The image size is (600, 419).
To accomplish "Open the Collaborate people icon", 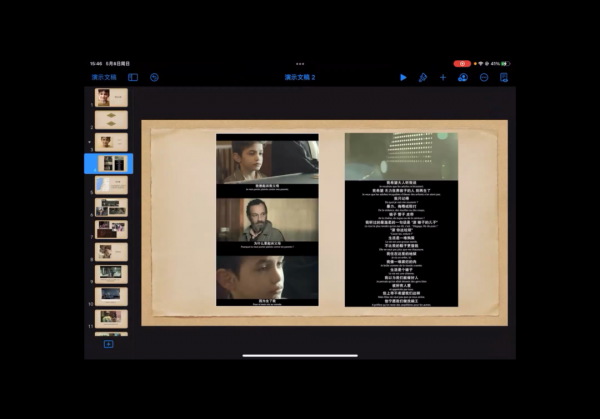I will coord(463,77).
